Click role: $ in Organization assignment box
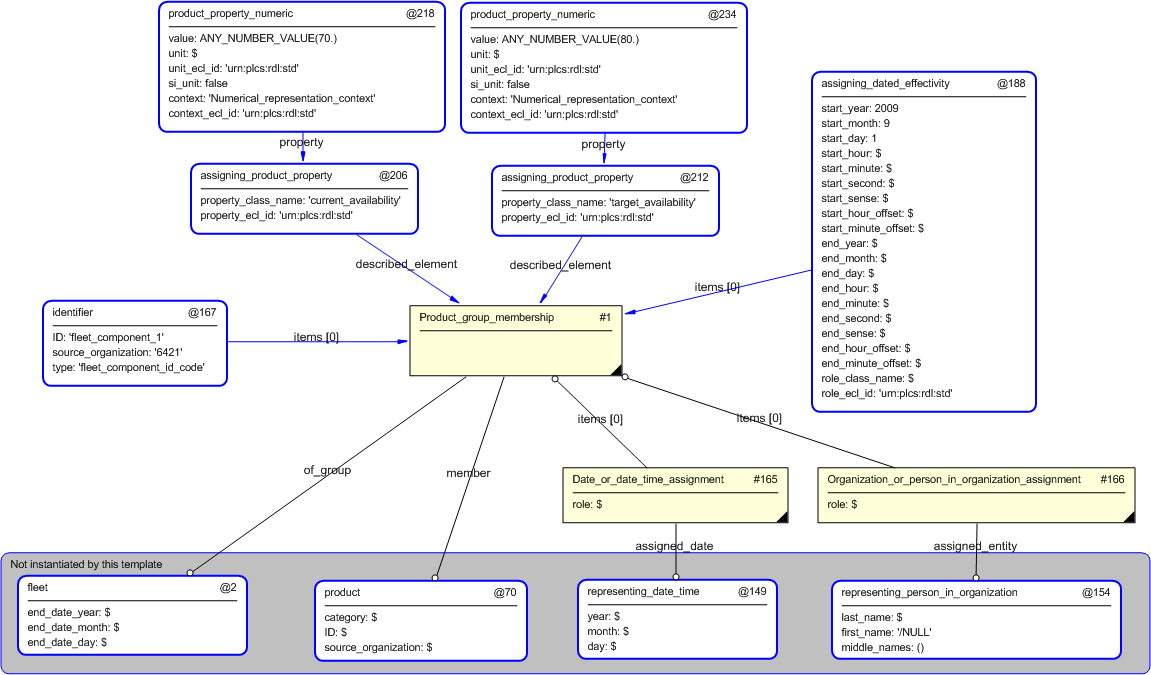 click(x=842, y=505)
